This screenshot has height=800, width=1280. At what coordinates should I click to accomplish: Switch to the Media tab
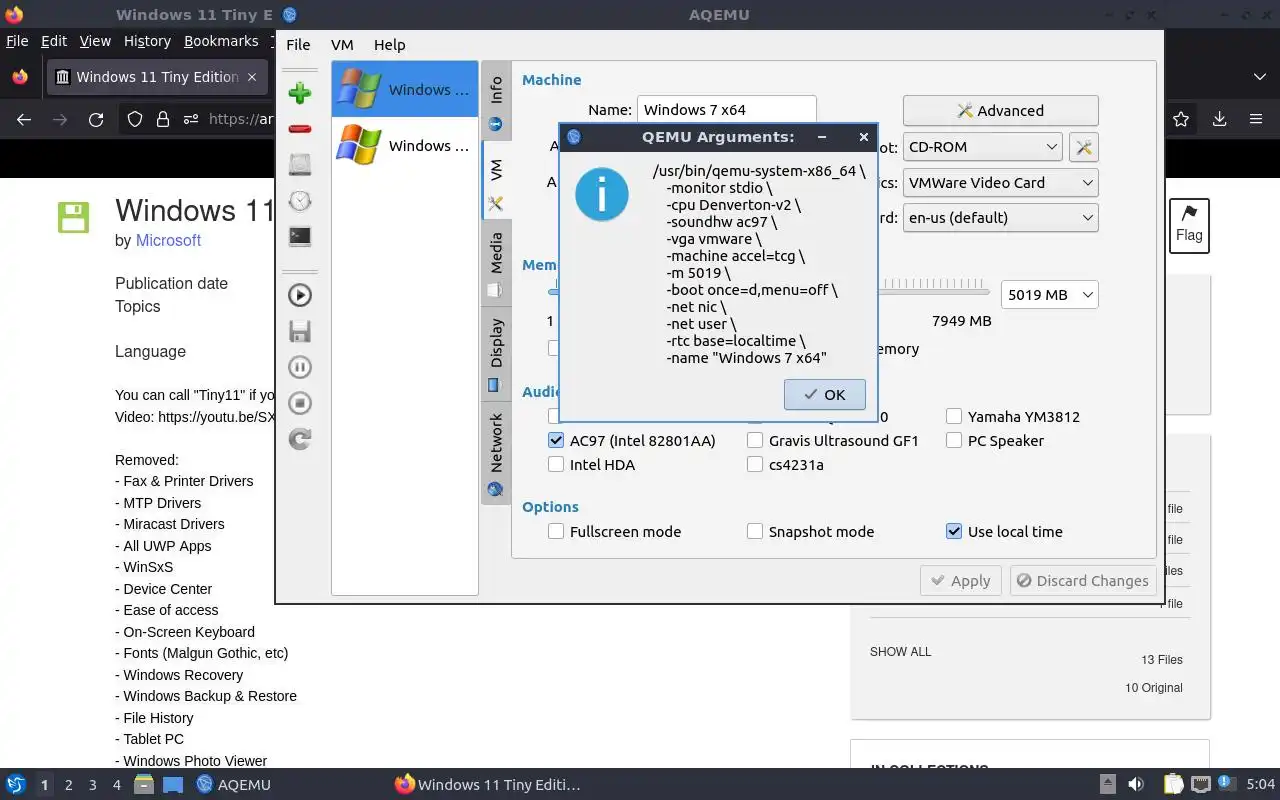(x=496, y=263)
